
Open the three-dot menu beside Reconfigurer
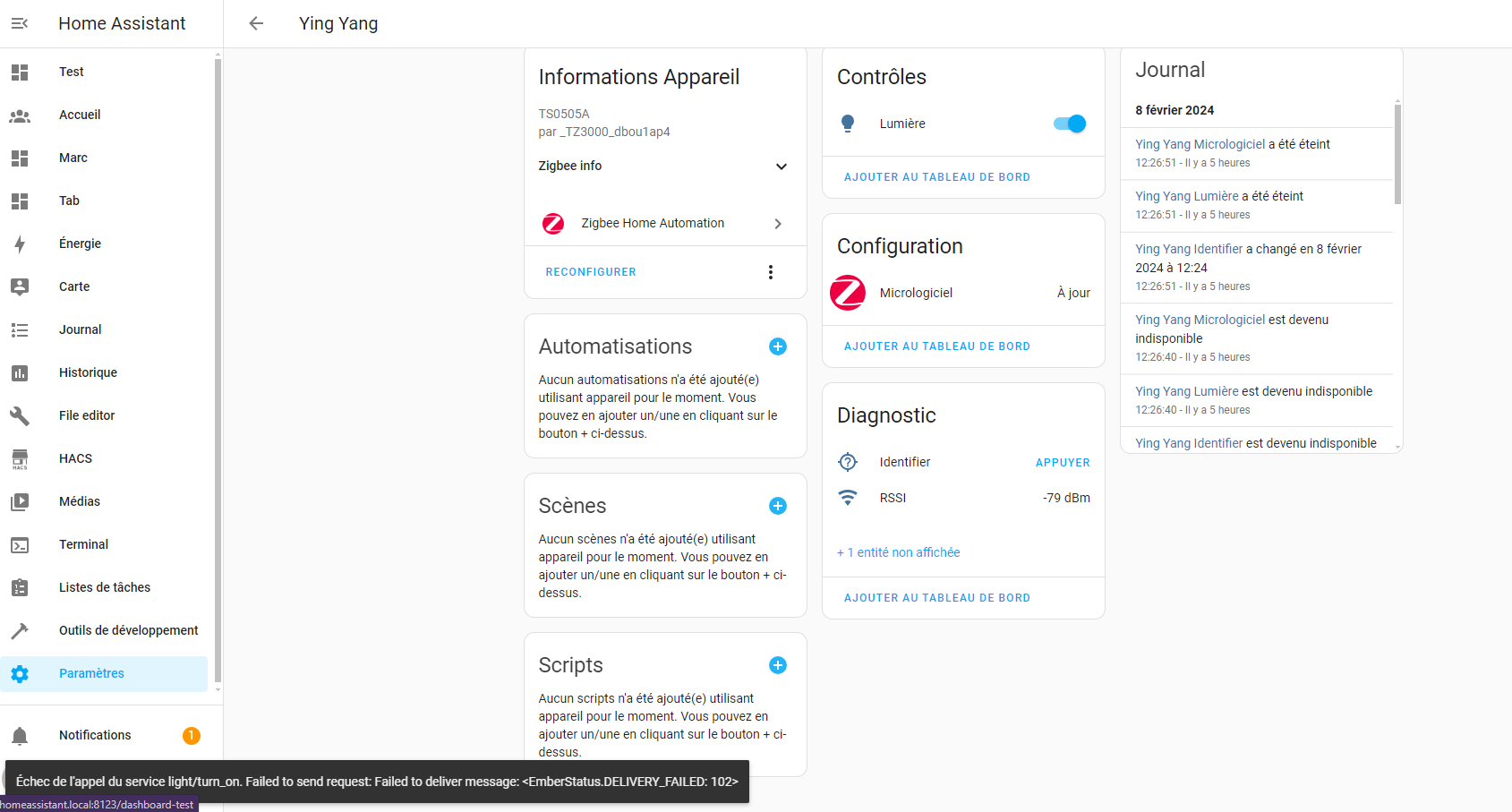771,272
